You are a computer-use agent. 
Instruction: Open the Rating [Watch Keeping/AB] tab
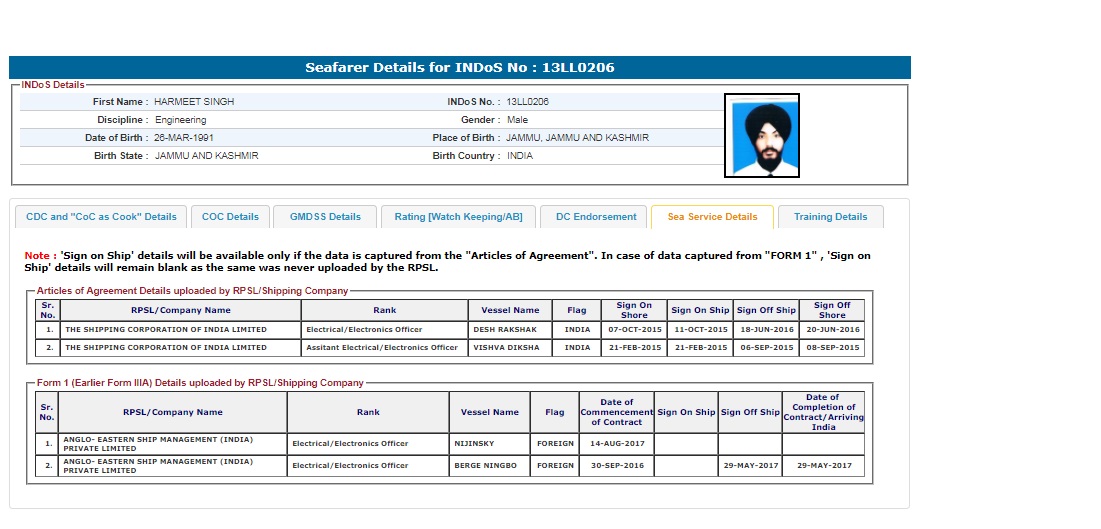(x=458, y=217)
